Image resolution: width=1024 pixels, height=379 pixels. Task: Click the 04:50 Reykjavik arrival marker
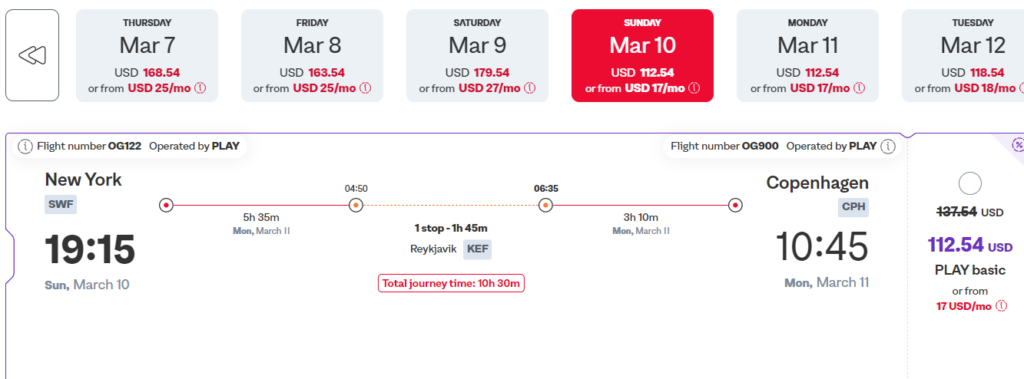(x=356, y=205)
